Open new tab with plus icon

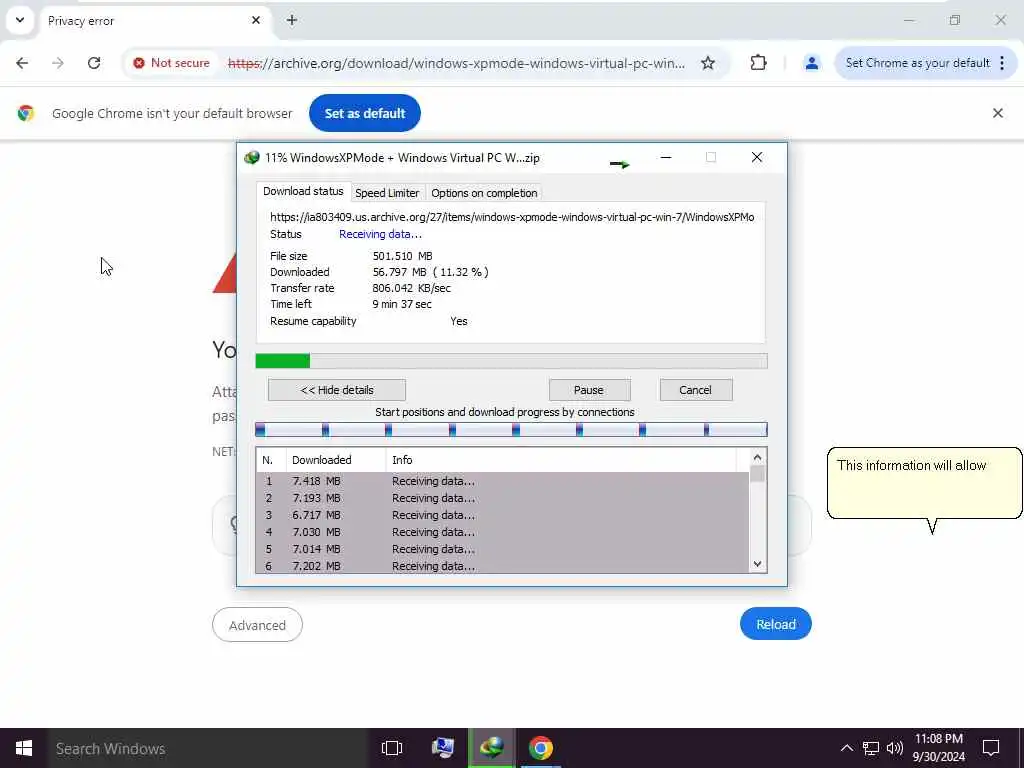tap(292, 21)
